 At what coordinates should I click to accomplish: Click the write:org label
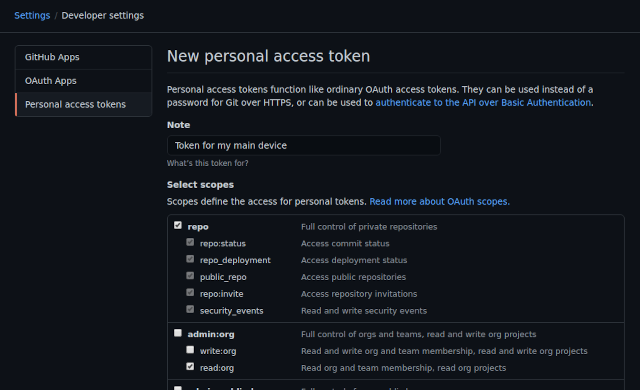[218, 351]
